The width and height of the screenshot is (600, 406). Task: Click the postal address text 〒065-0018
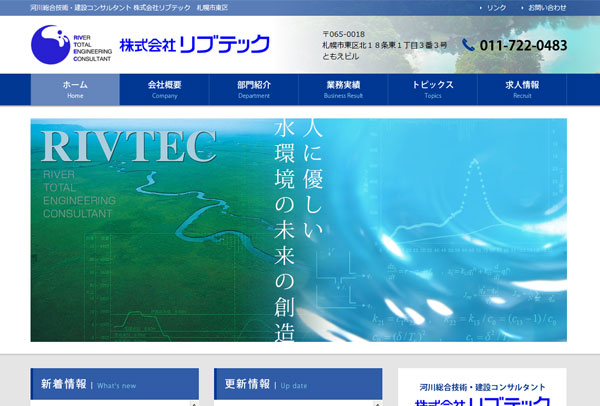pos(343,34)
